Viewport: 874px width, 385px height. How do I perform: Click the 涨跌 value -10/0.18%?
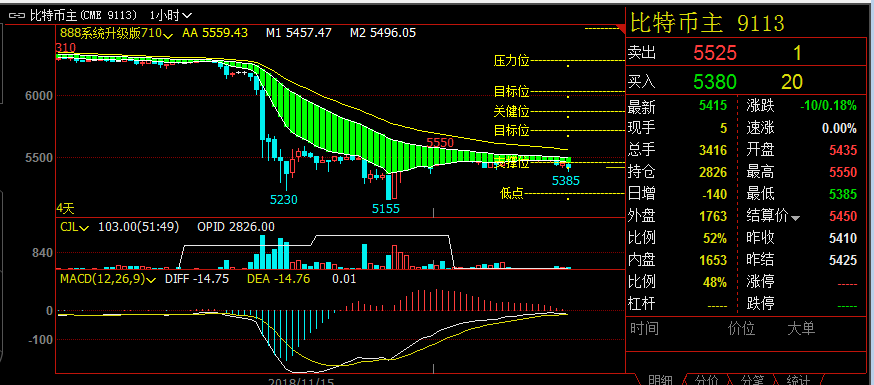point(828,105)
